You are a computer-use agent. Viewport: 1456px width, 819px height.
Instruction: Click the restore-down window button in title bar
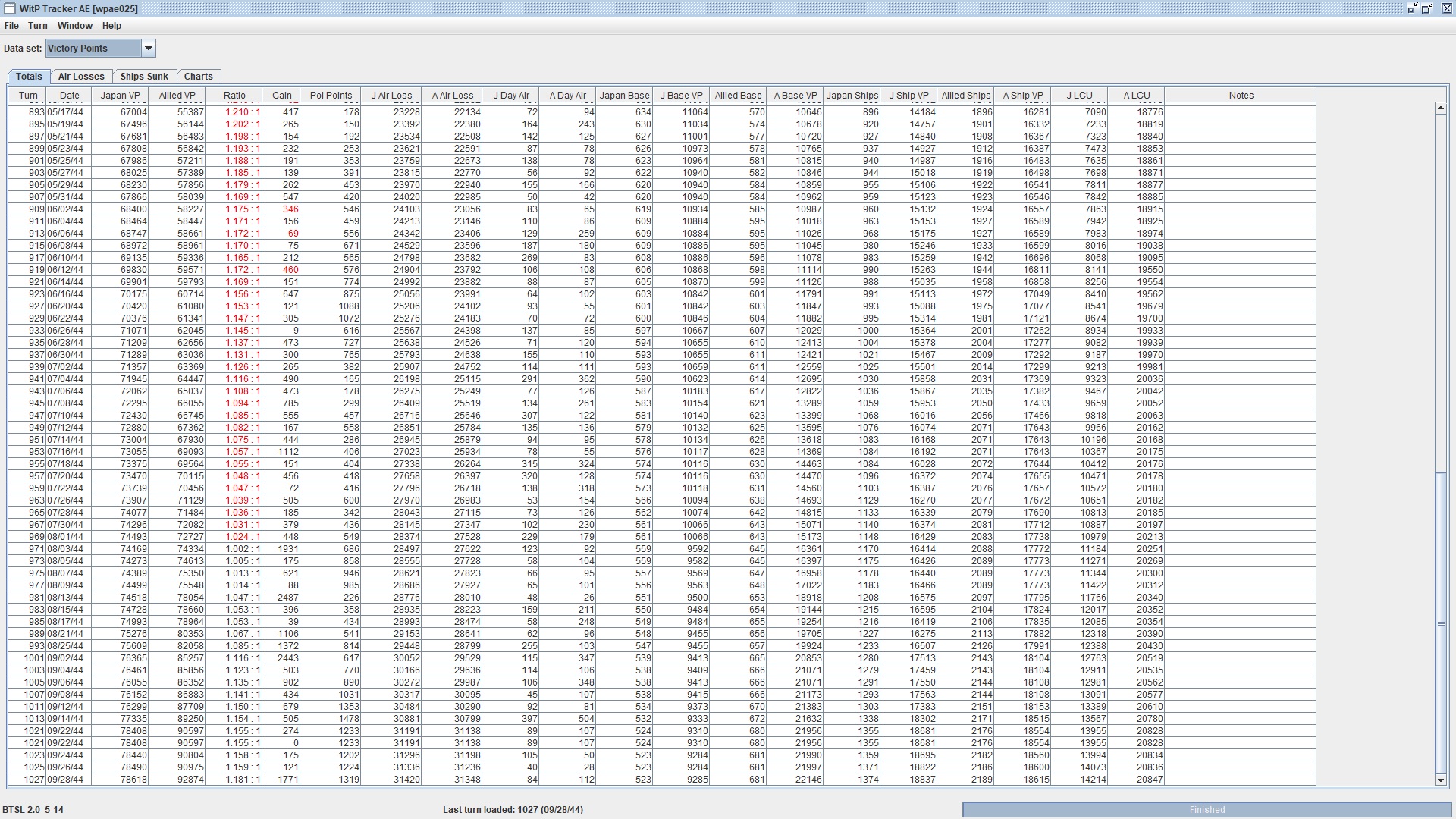tap(1427, 8)
